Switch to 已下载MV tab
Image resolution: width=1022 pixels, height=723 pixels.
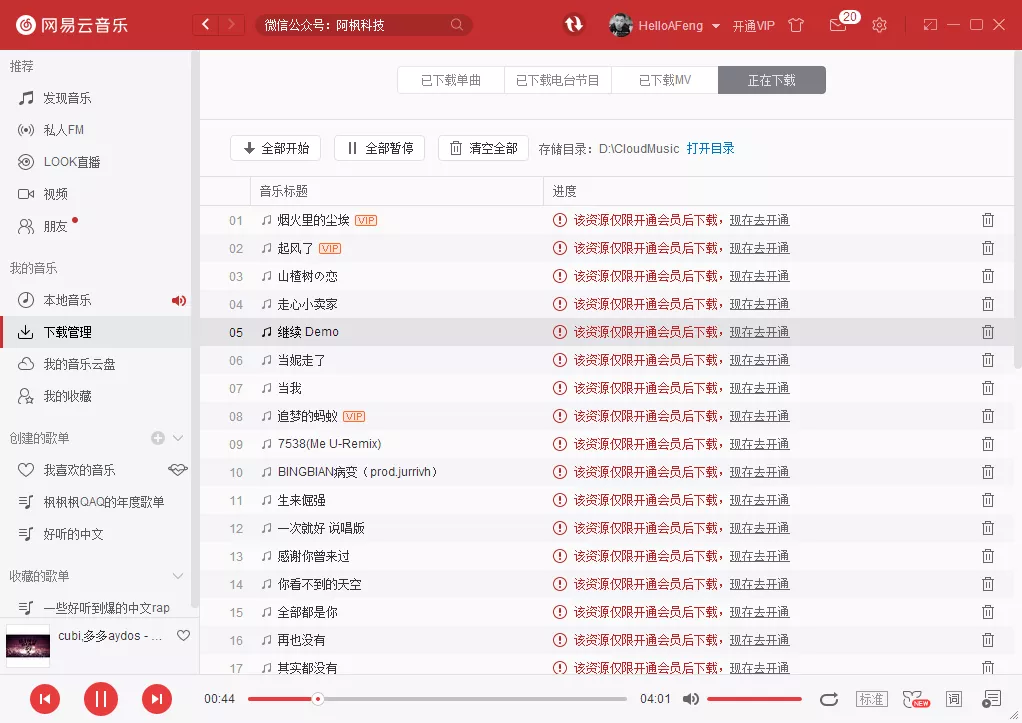[x=665, y=80]
